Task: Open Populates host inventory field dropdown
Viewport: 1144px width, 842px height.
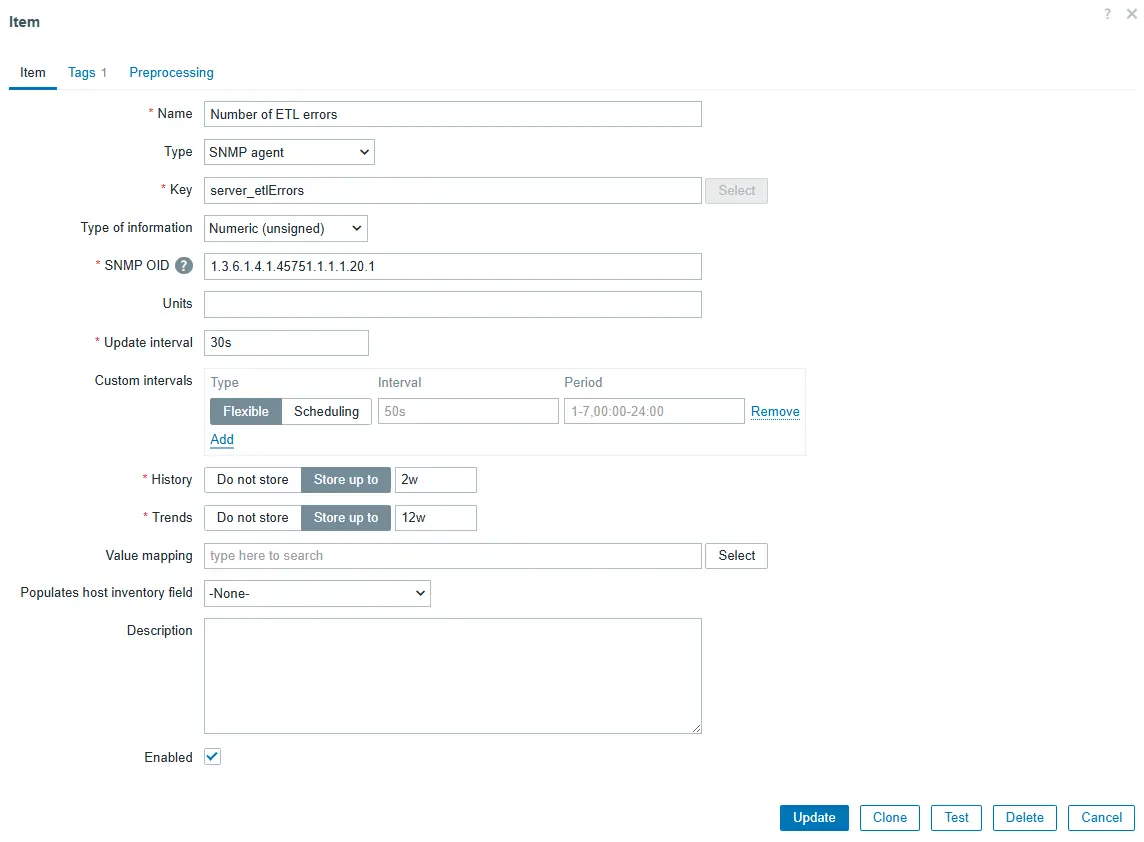Action: coord(317,594)
